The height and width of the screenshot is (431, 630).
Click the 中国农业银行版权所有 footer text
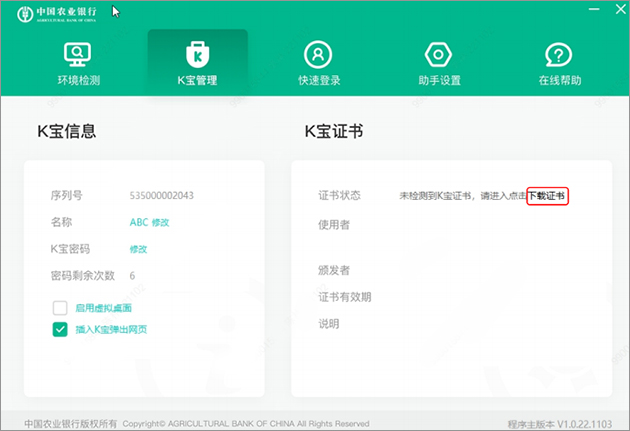[70, 423]
